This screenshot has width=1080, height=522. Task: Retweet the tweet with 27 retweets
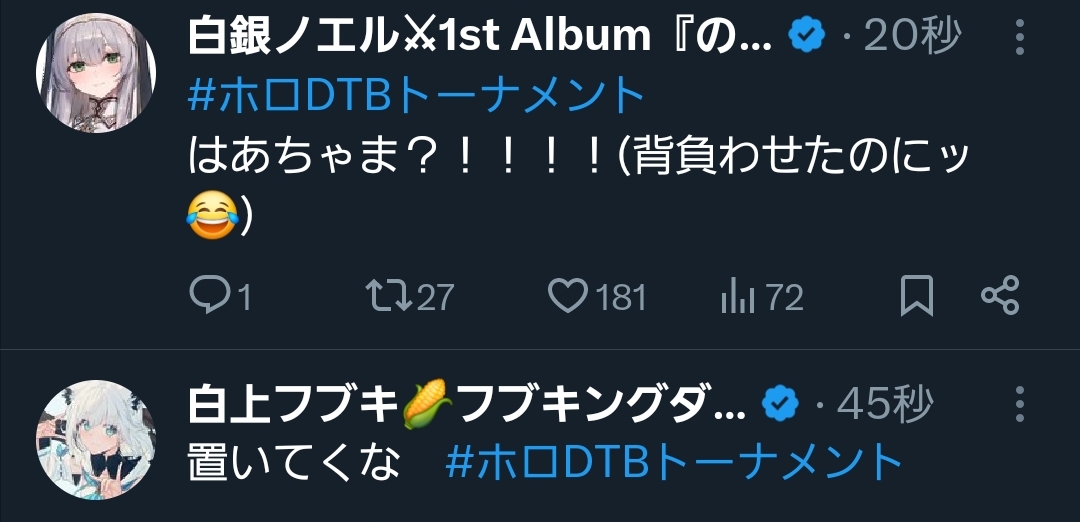click(409, 297)
